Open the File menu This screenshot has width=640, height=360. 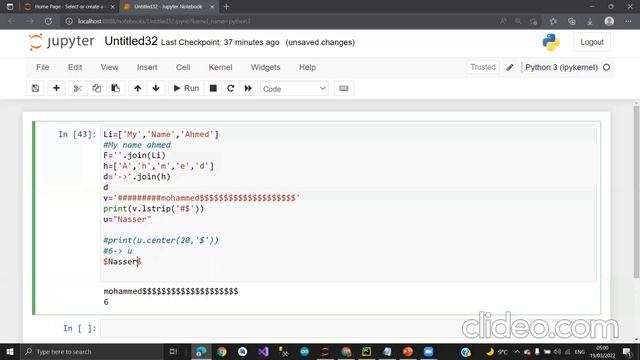point(42,67)
